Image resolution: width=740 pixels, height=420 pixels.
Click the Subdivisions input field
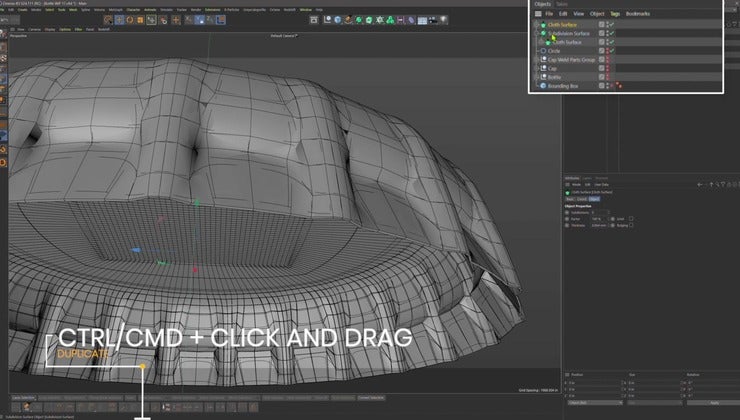[598, 213]
